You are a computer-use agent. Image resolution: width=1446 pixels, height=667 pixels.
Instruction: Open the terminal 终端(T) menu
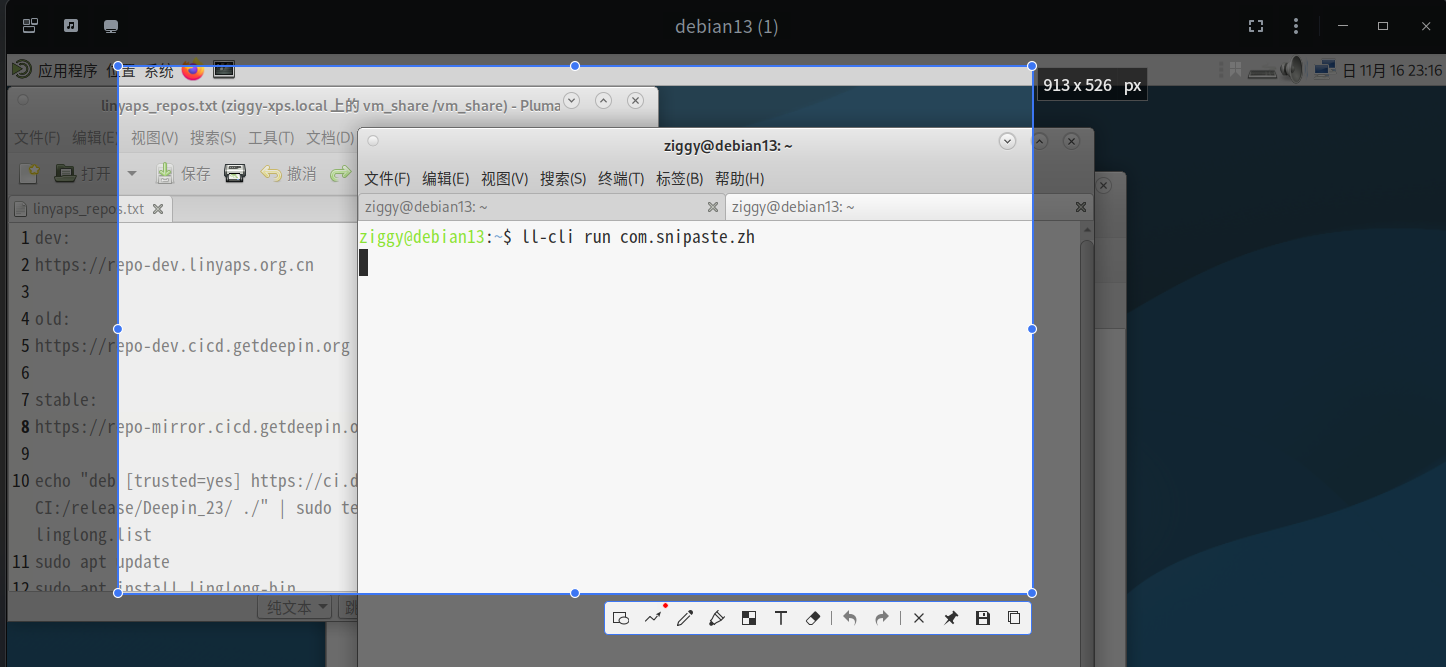(x=622, y=178)
